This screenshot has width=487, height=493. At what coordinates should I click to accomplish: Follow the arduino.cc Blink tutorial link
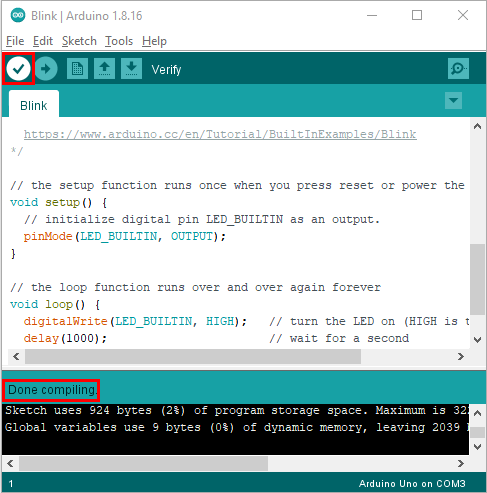(220, 134)
